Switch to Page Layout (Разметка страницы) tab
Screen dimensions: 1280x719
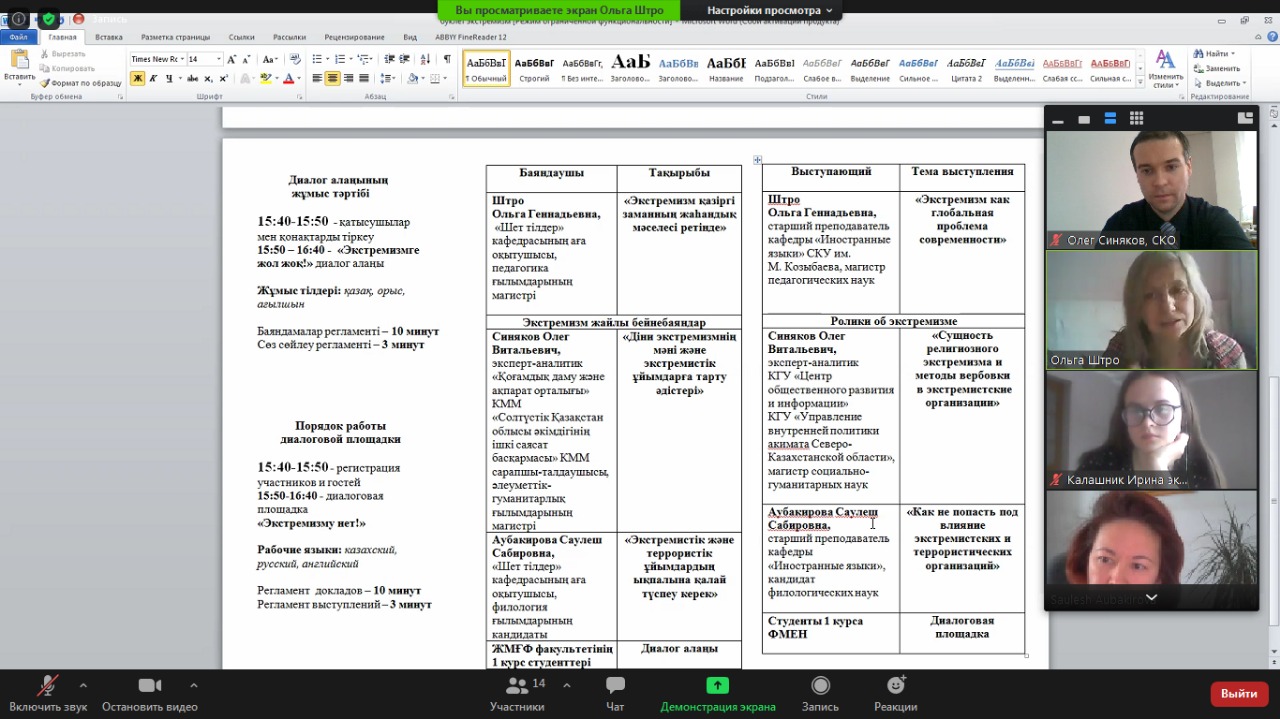[x=175, y=37]
